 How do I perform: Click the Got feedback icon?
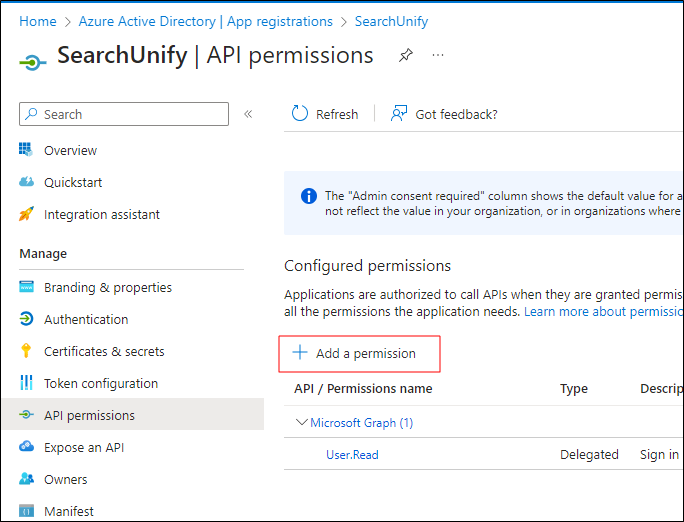coord(399,114)
